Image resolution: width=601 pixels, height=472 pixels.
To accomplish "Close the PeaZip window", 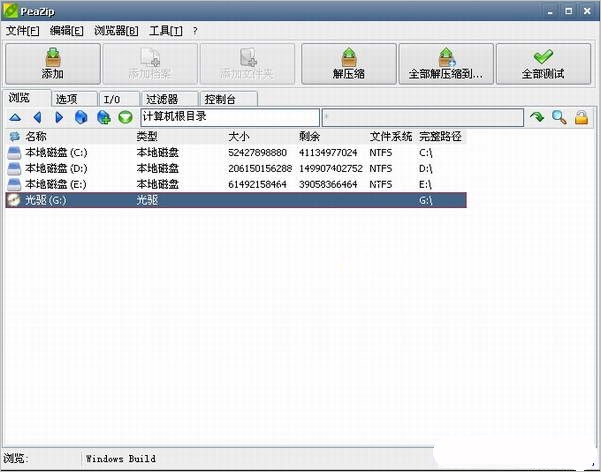I will tap(587, 11).
